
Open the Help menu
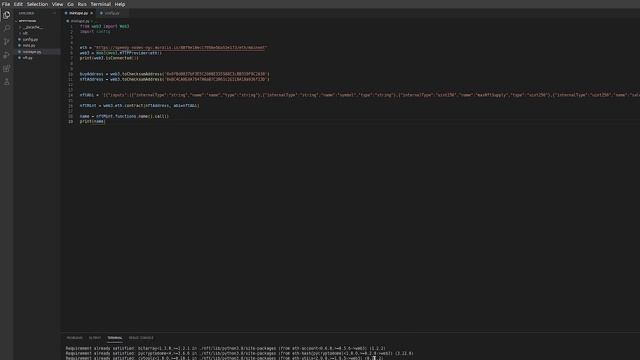[x=120, y=4]
